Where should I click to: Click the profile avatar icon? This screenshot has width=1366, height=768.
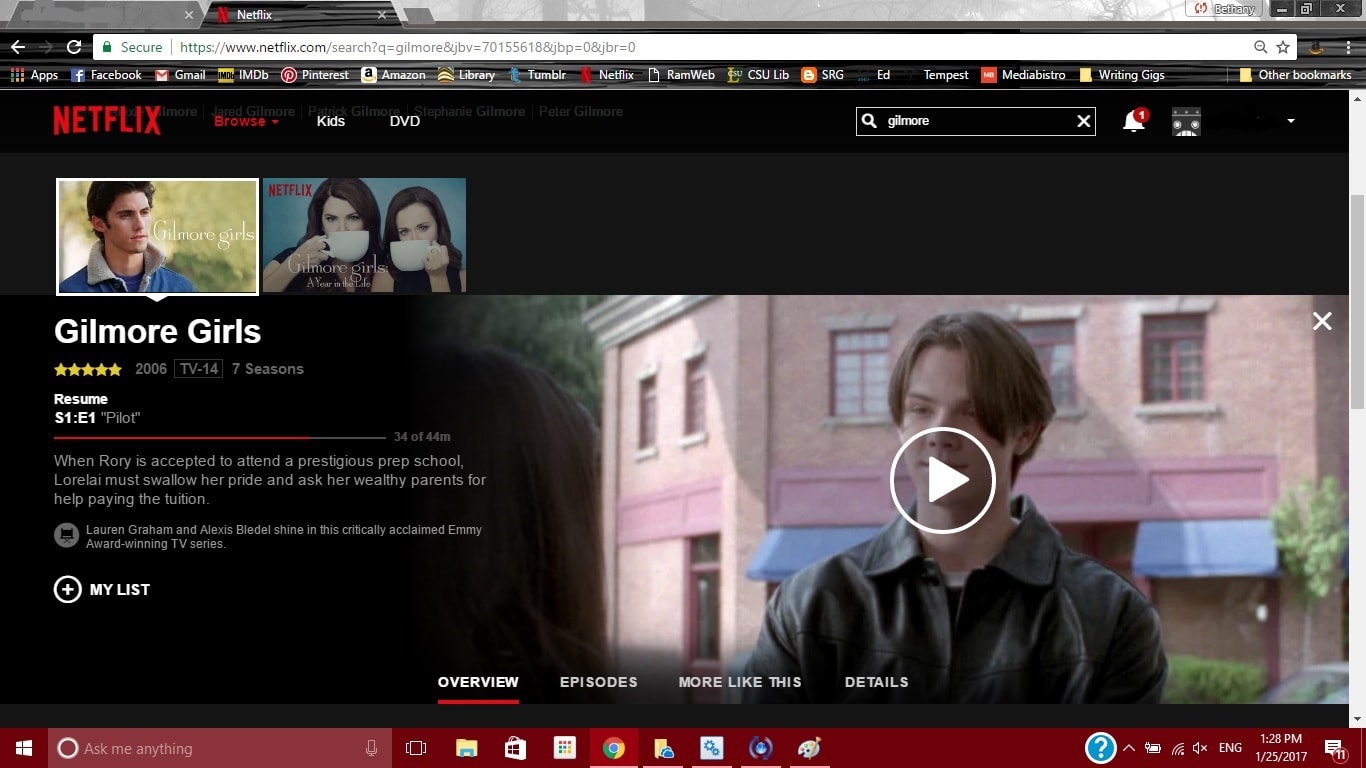click(1186, 121)
